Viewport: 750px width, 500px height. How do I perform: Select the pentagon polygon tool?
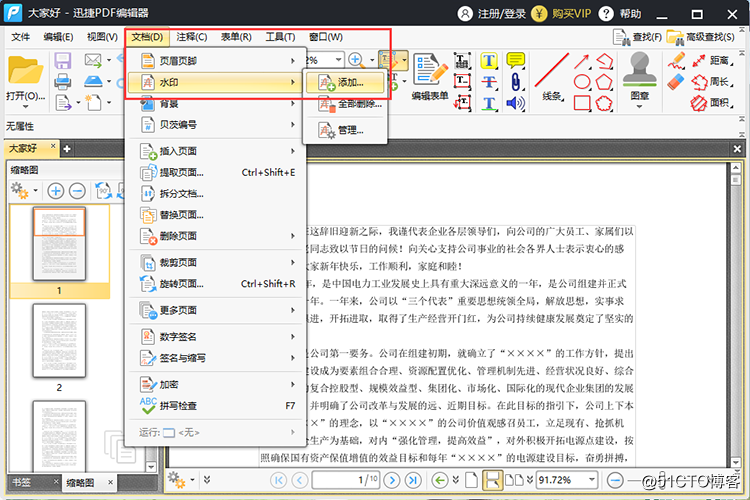tap(604, 82)
